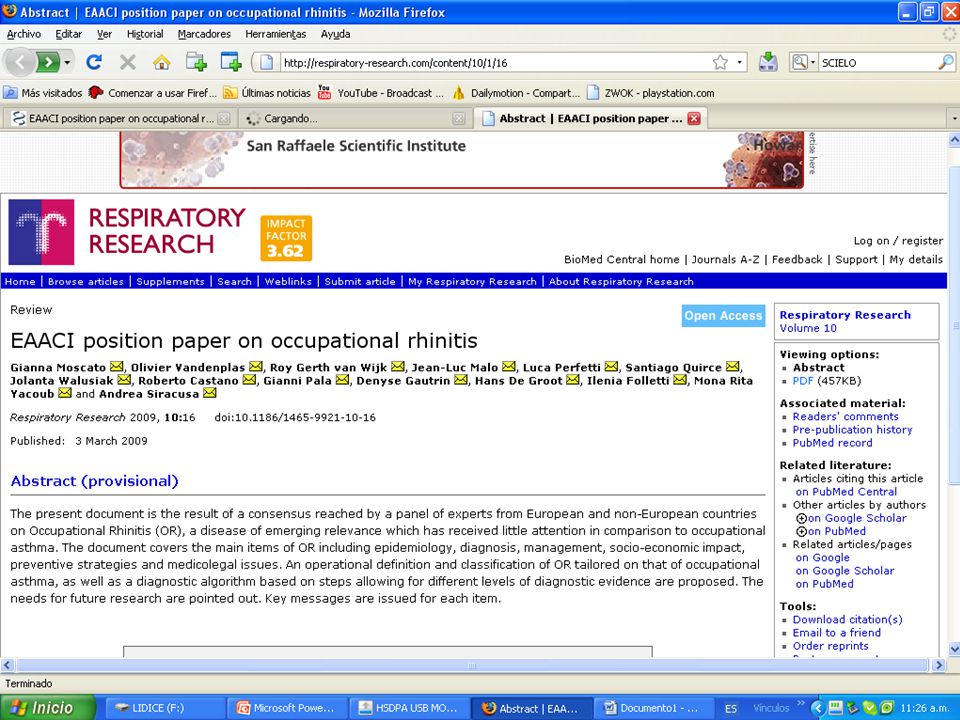Click the Open Access badge
This screenshot has height=720, width=960.
[723, 316]
